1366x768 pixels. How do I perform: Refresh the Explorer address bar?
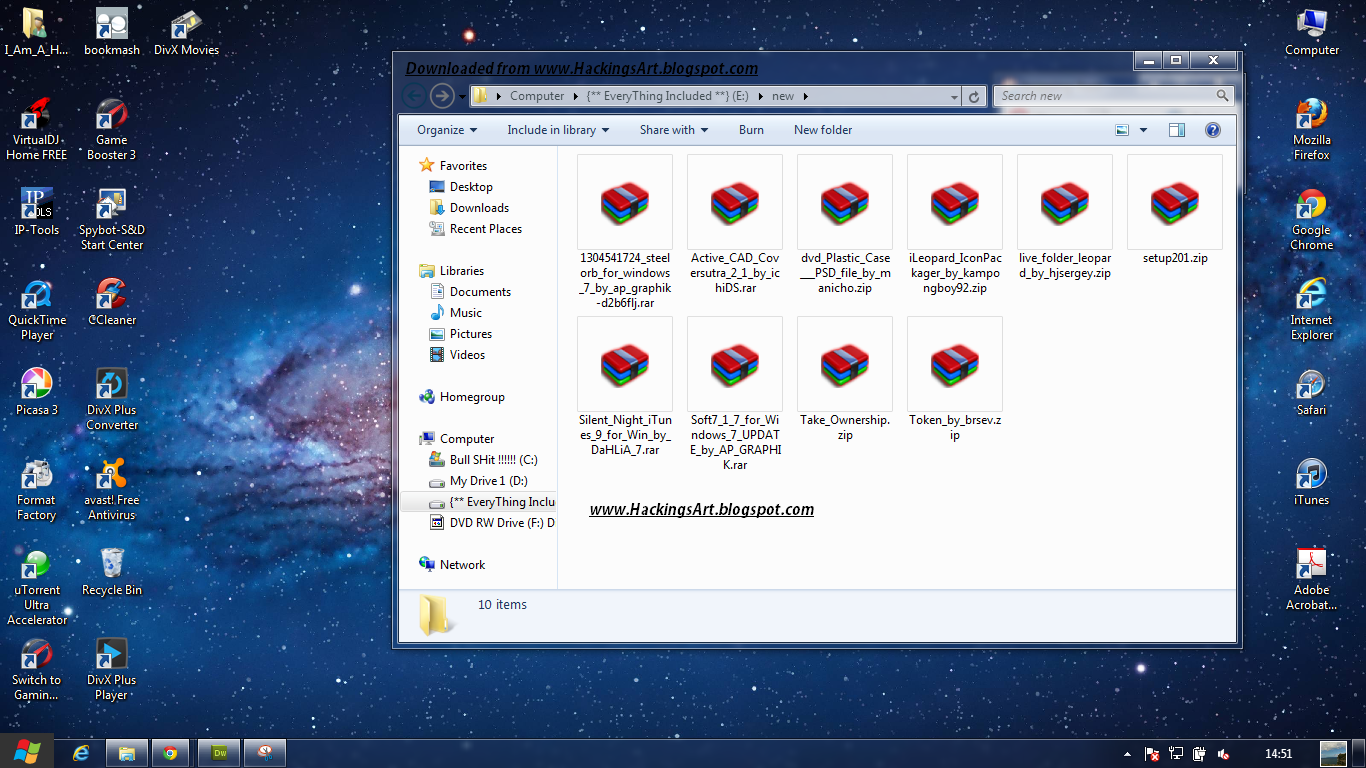coord(974,96)
